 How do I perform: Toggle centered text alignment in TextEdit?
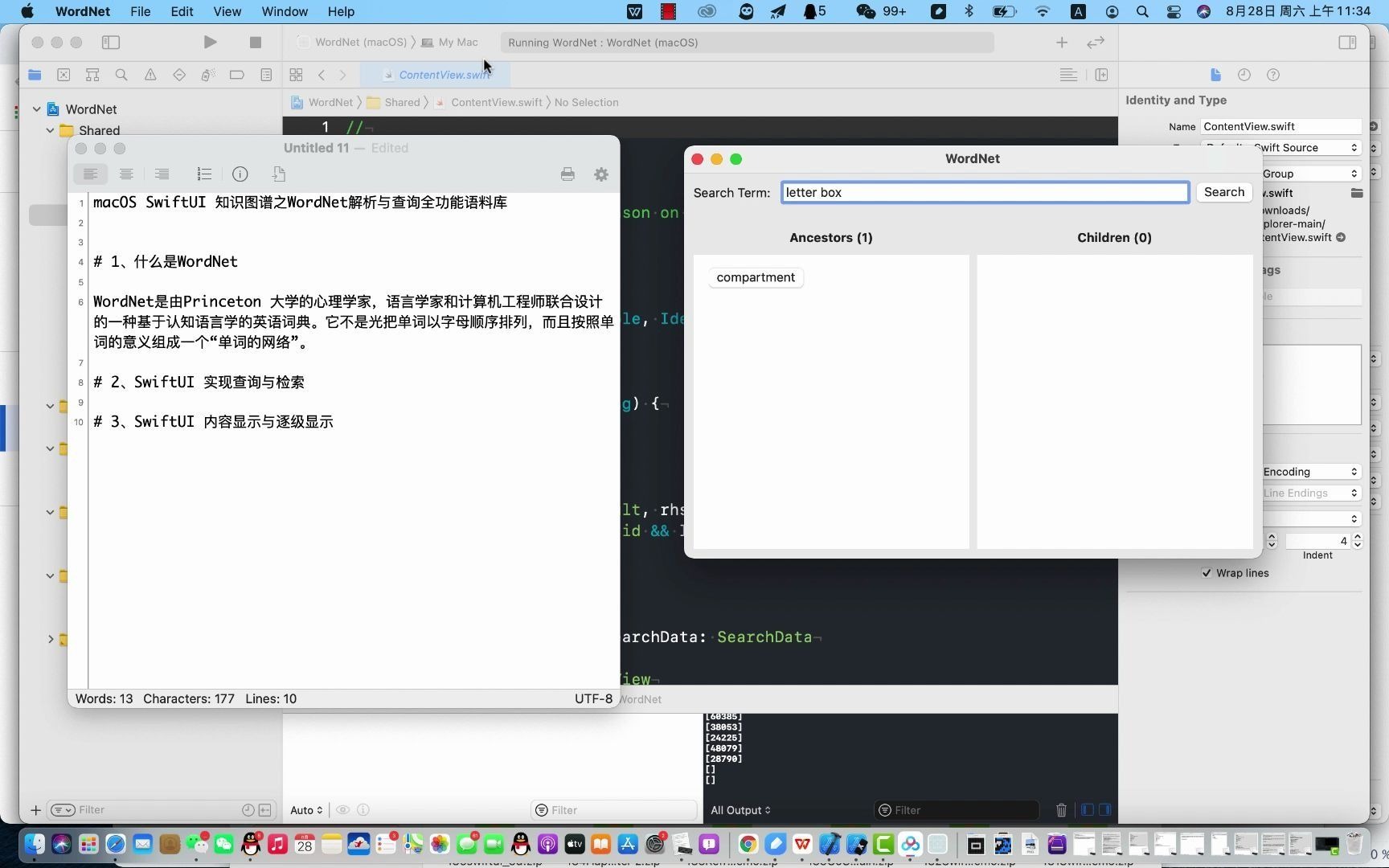(x=125, y=174)
